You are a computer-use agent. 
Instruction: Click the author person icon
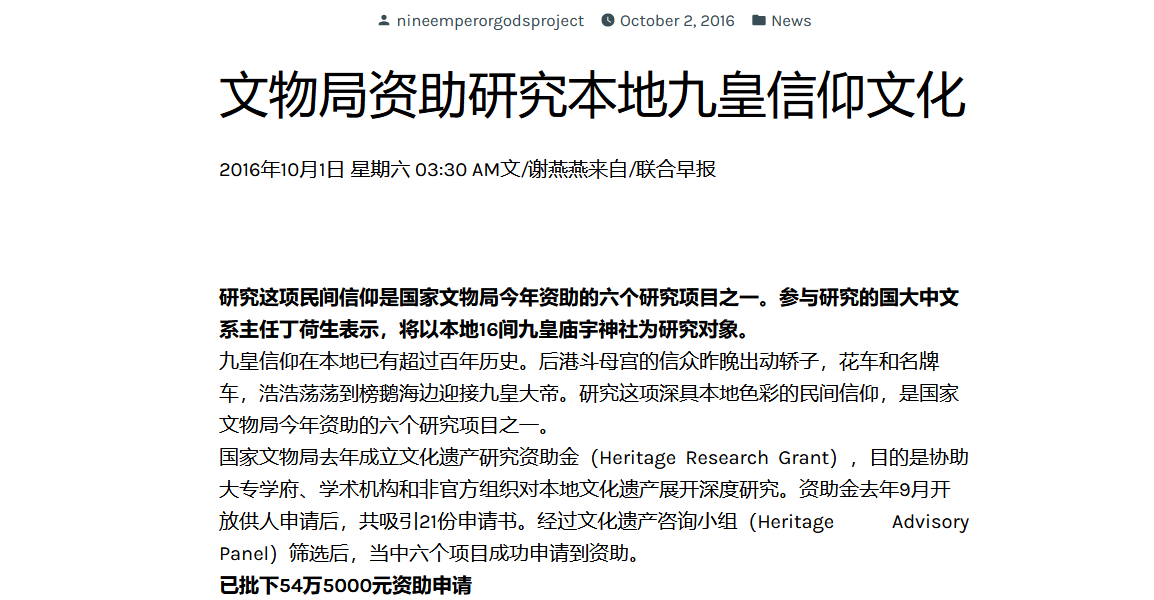[x=384, y=21]
